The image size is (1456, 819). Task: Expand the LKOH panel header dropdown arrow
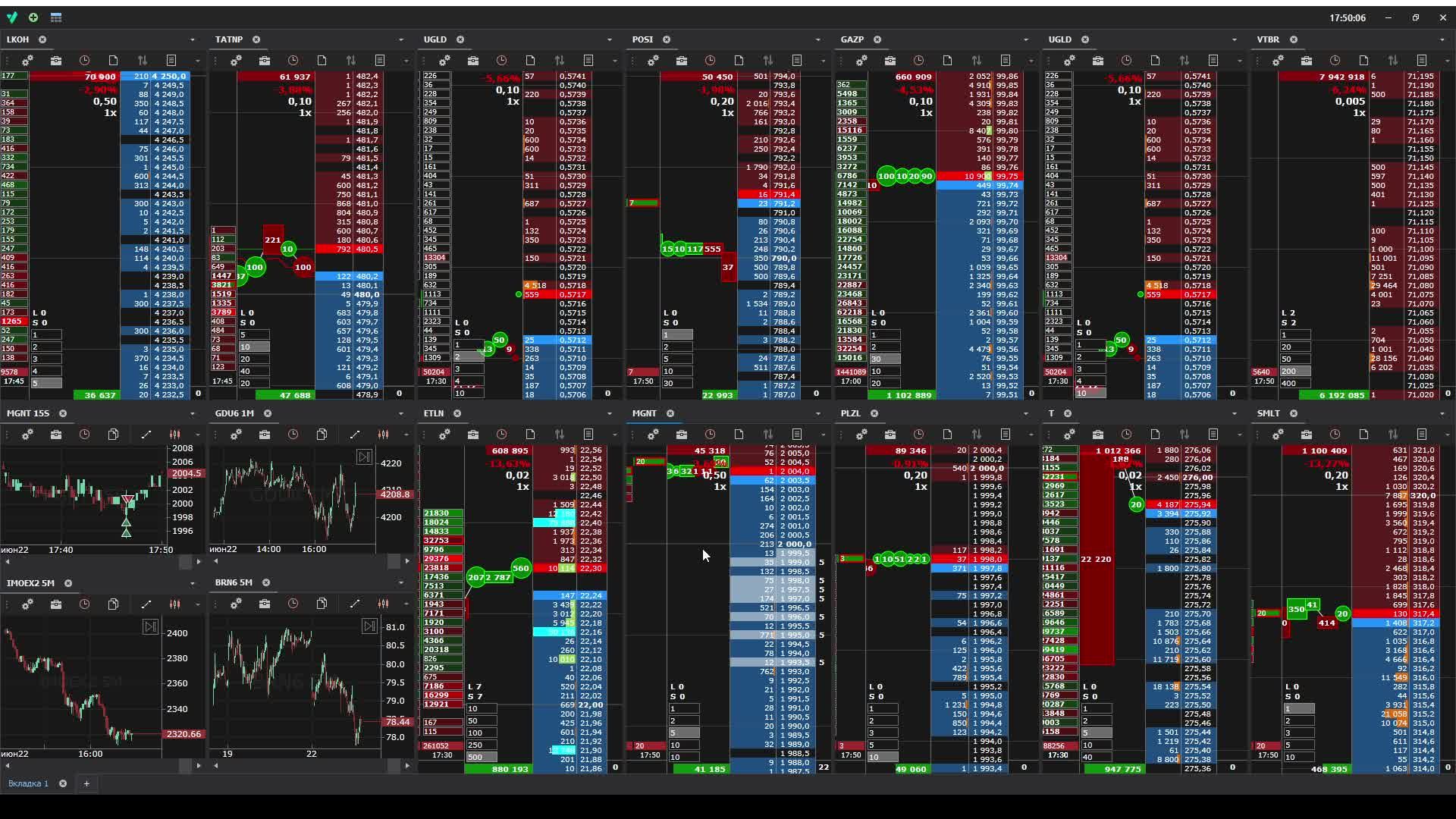tap(193, 39)
